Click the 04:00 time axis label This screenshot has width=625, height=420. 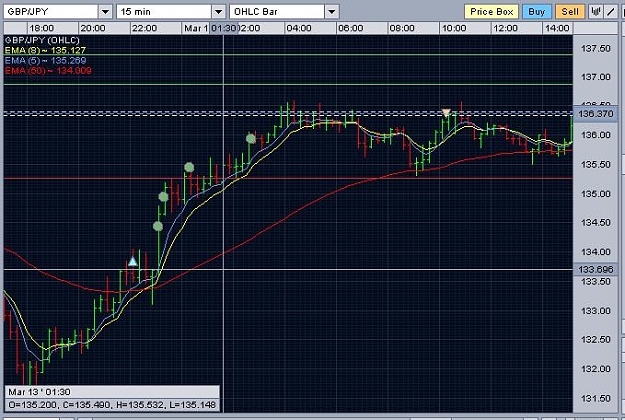coord(299,28)
